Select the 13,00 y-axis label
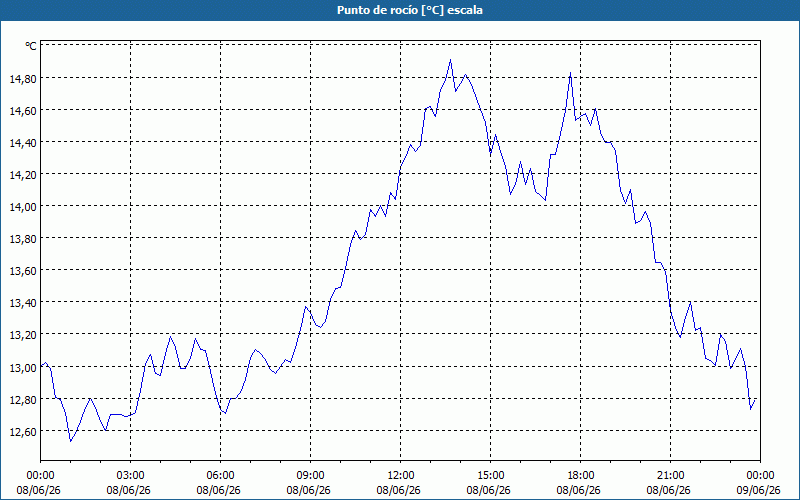This screenshot has height=500, width=800. pyautogui.click(x=23, y=367)
